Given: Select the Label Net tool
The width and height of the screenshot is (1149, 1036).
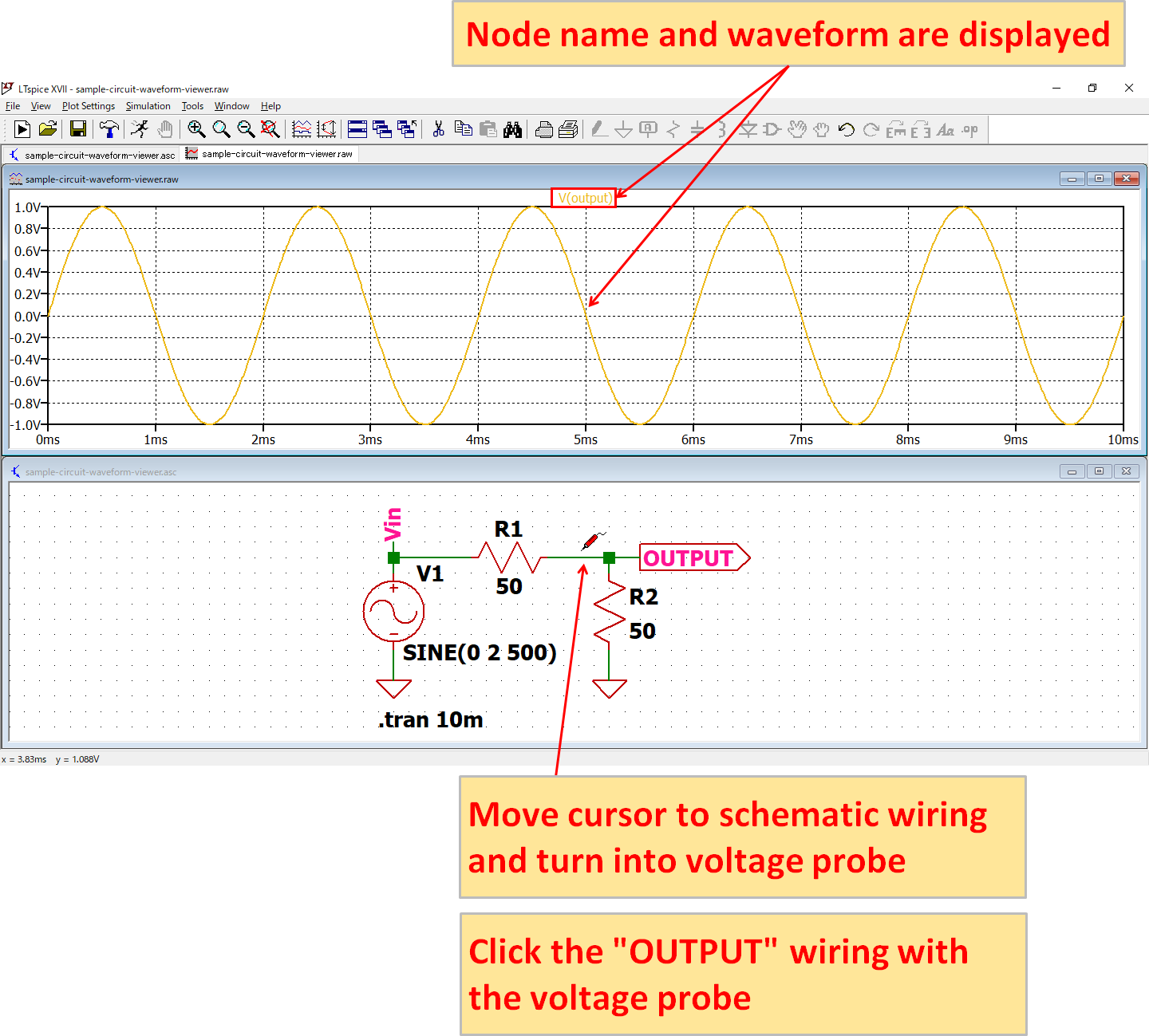Looking at the screenshot, I should pos(649,129).
